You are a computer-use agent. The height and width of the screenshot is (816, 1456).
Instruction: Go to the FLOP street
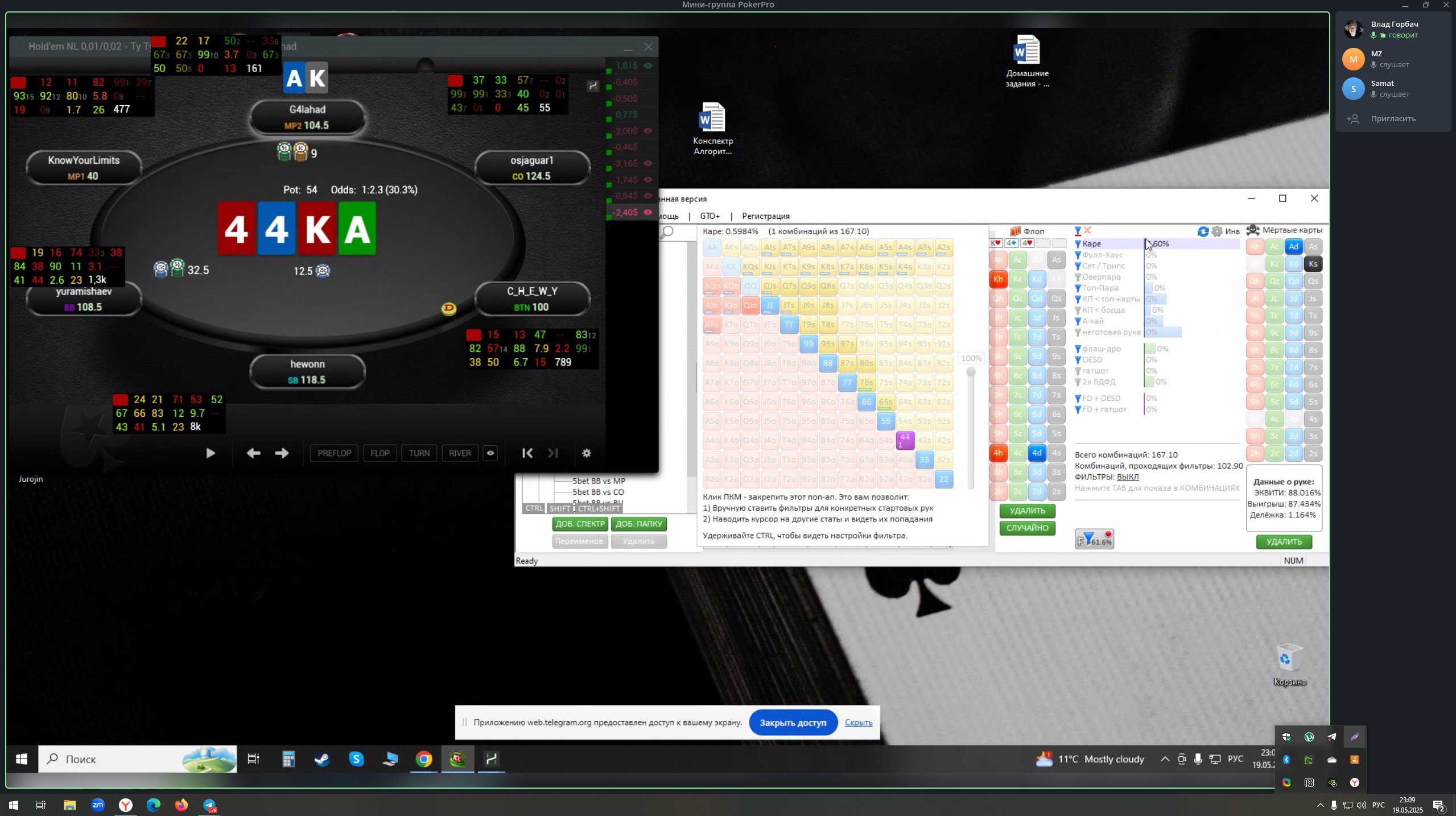tap(380, 453)
